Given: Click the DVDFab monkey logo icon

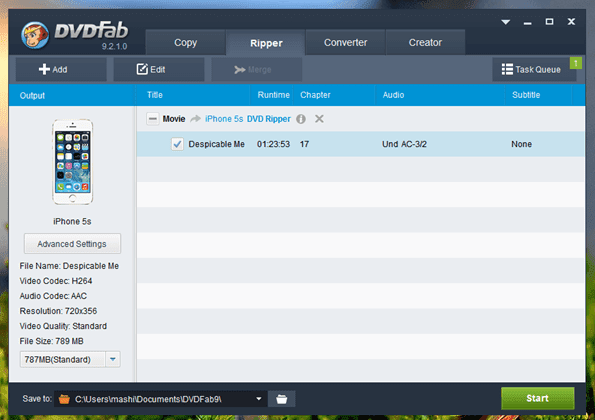Looking at the screenshot, I should tap(35, 35).
